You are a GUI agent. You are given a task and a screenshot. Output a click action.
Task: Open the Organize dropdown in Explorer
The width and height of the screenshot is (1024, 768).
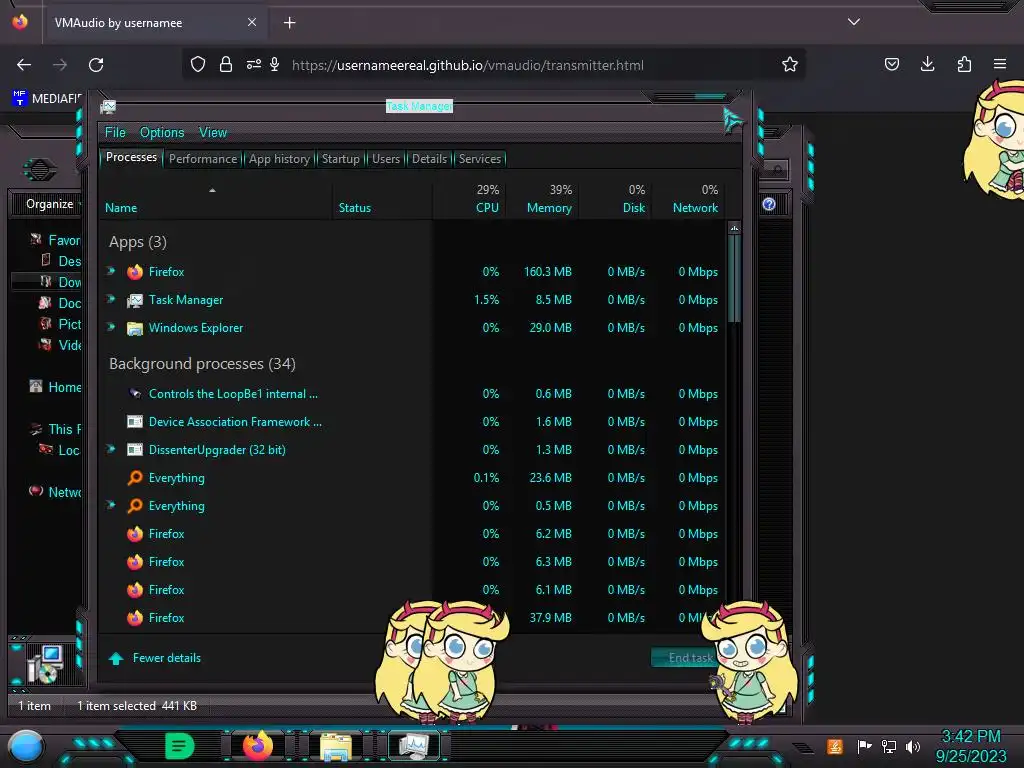(x=52, y=204)
